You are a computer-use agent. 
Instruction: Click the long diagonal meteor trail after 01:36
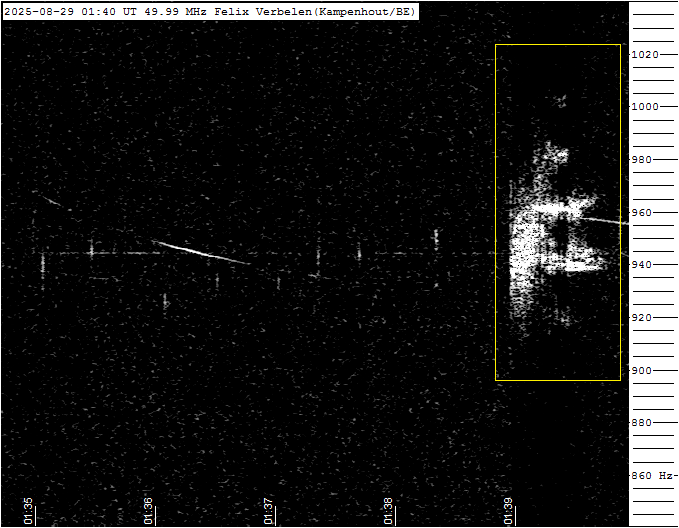click(201, 252)
